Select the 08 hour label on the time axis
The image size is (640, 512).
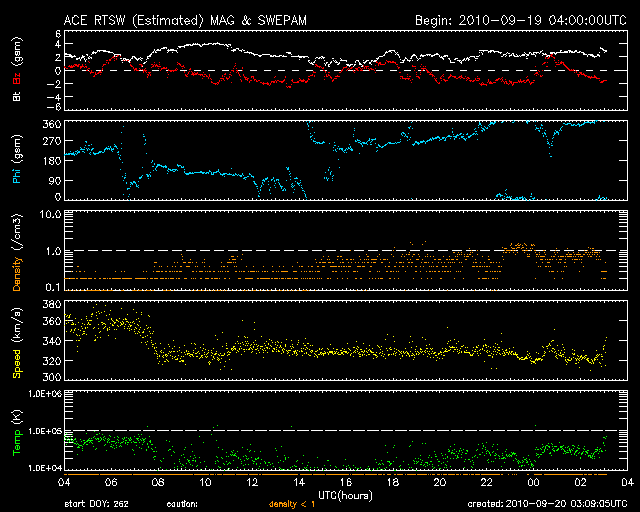coord(158,483)
